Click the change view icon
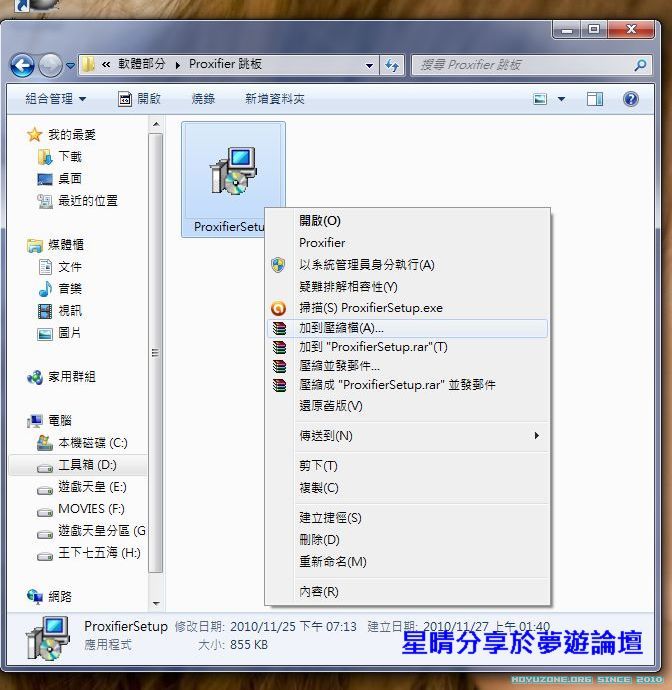 (x=540, y=99)
